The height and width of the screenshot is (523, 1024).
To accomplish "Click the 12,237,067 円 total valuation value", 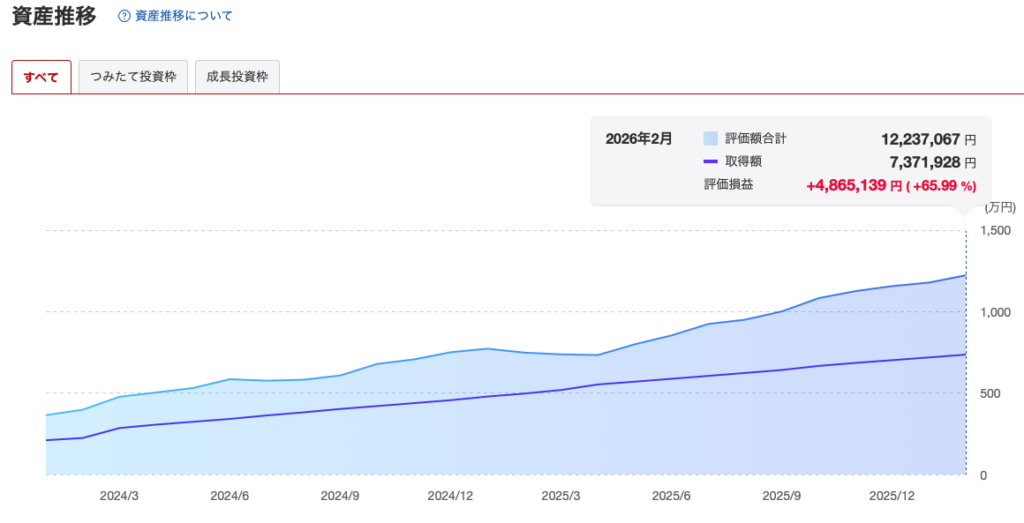I will click(920, 139).
